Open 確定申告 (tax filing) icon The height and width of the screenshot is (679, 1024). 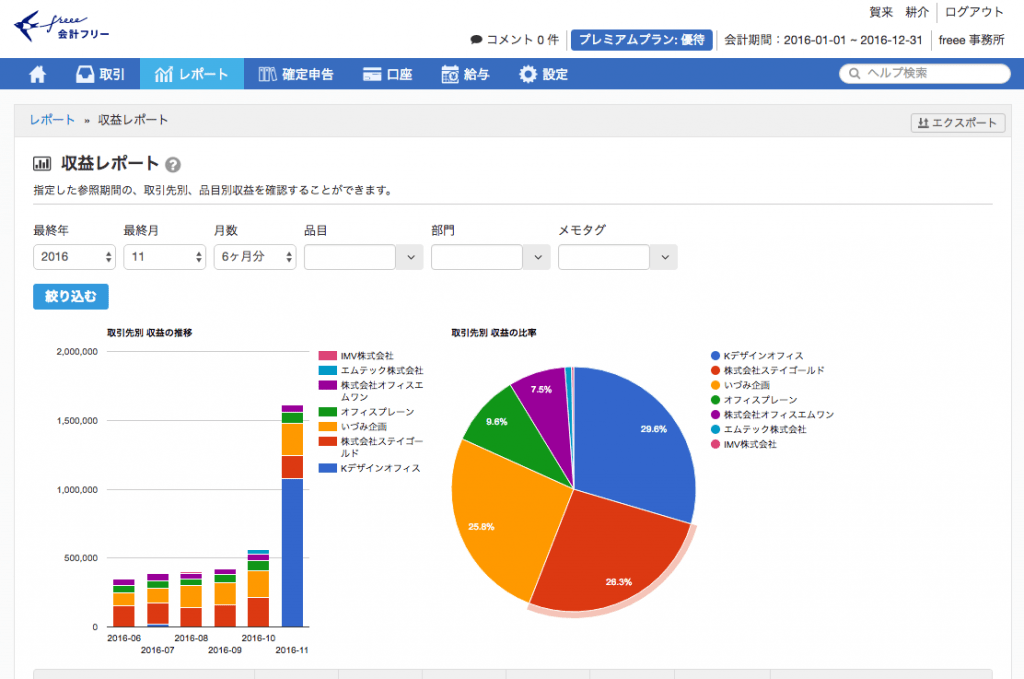tap(267, 73)
